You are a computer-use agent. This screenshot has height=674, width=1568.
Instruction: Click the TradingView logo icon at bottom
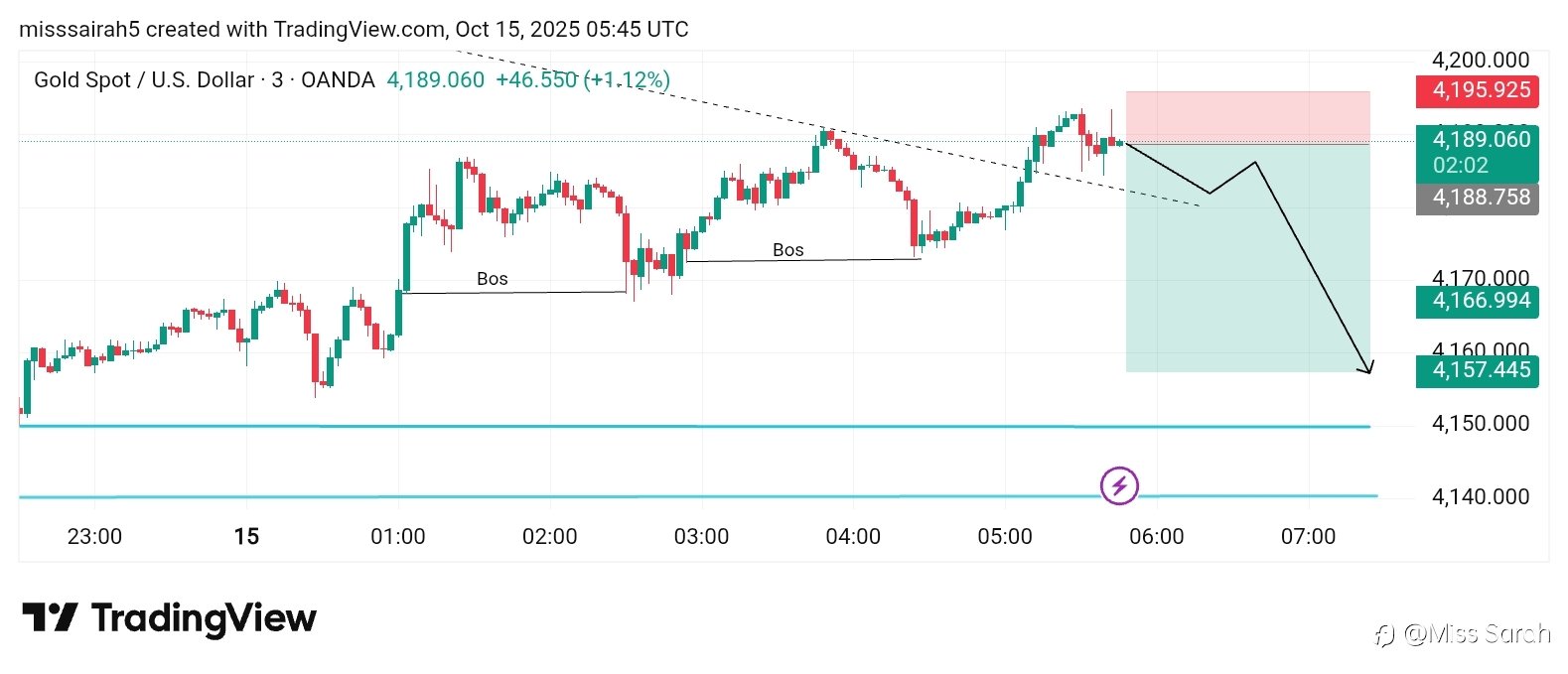[50, 617]
